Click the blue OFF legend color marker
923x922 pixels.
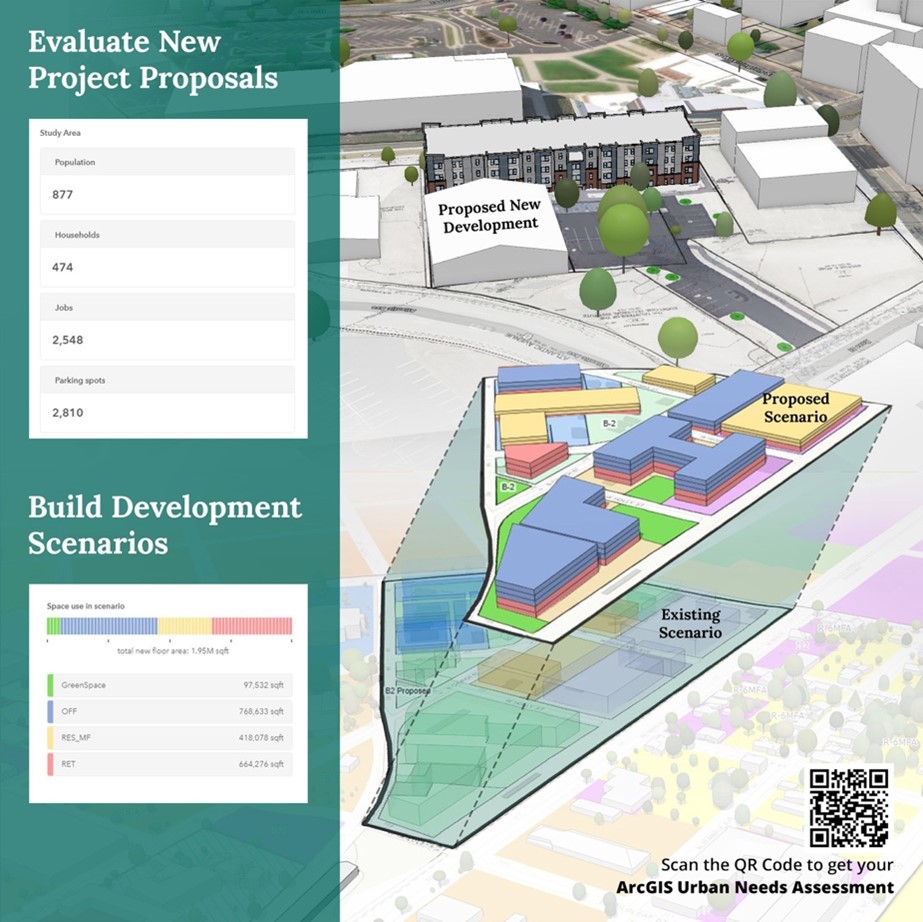tap(50, 711)
